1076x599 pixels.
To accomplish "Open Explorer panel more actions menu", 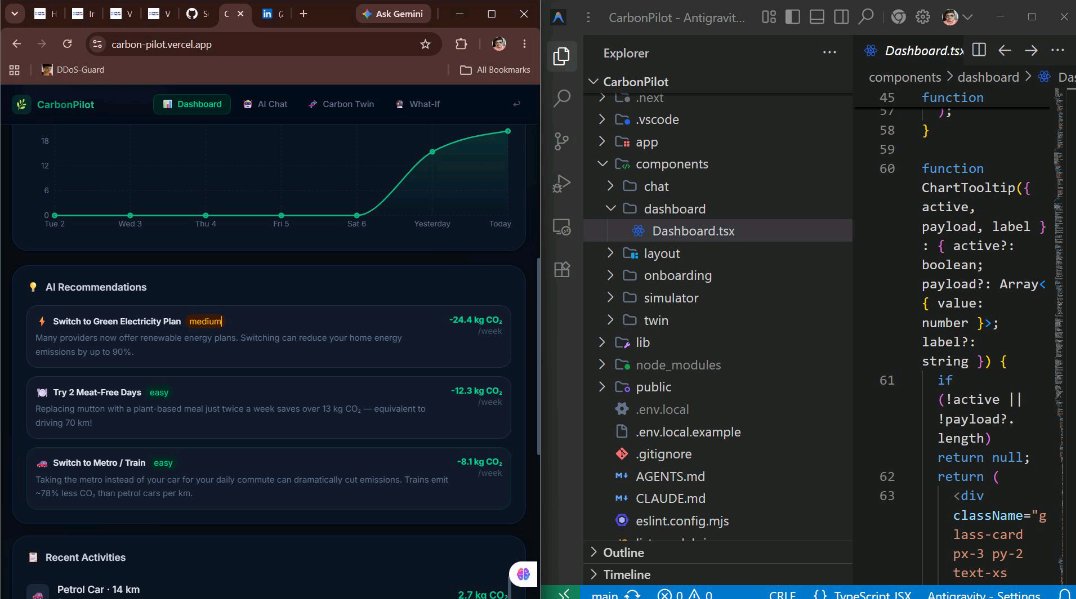I will [829, 53].
